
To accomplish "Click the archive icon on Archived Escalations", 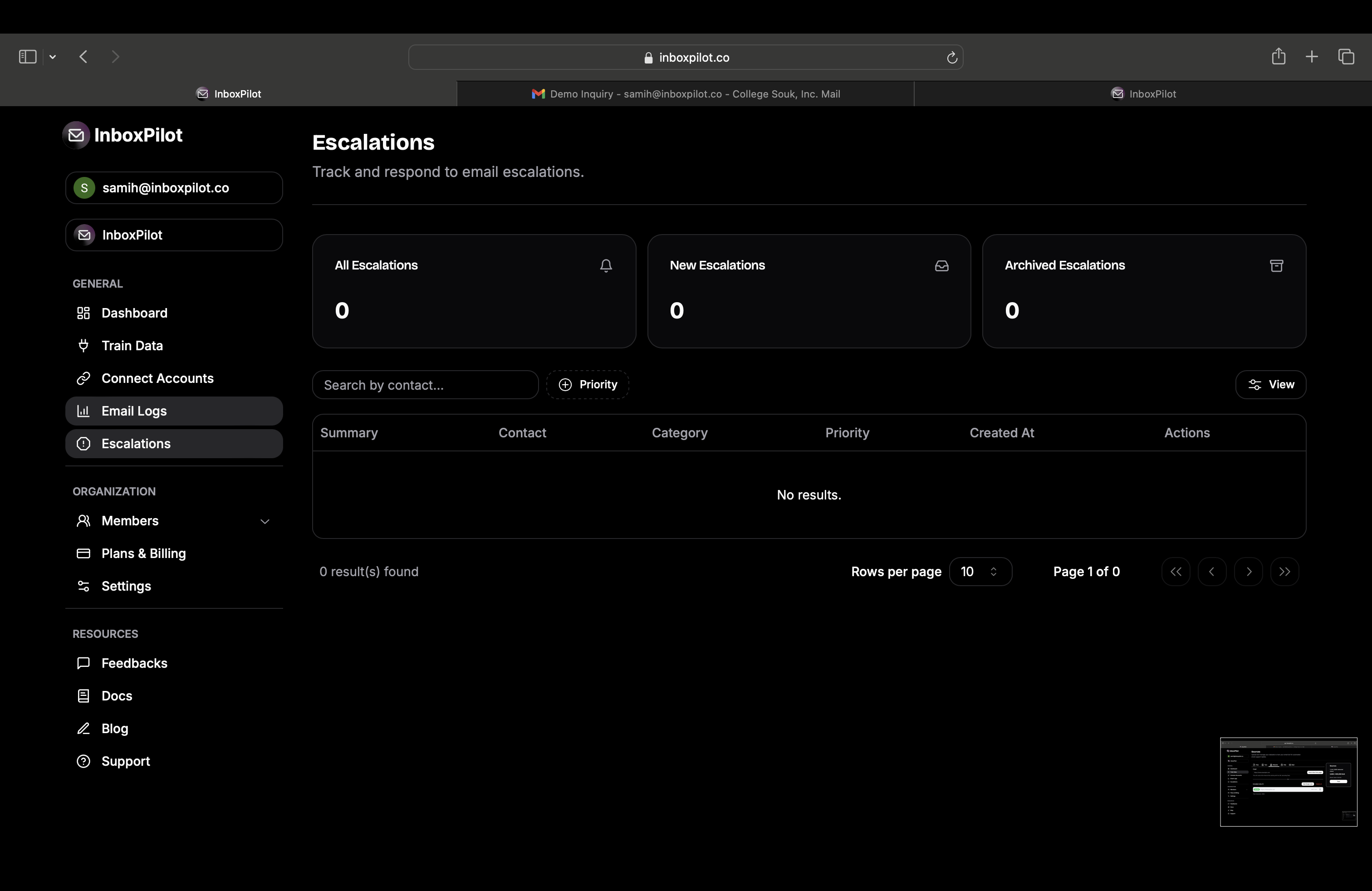I will coord(1276,266).
